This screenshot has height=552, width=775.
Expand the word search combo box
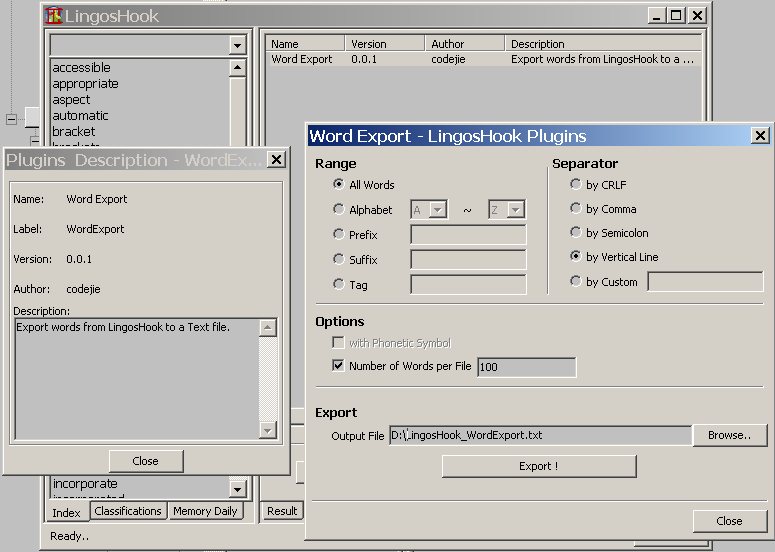[237, 45]
